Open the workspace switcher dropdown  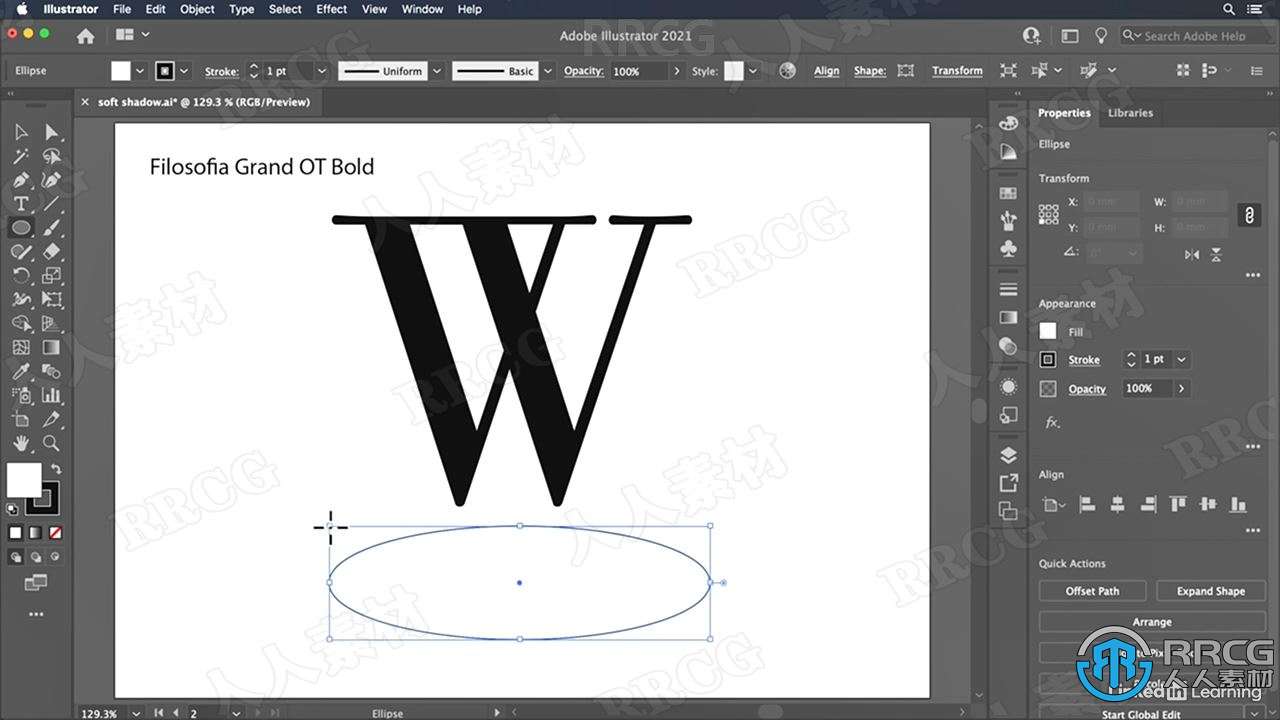pyautogui.click(x=1070, y=36)
